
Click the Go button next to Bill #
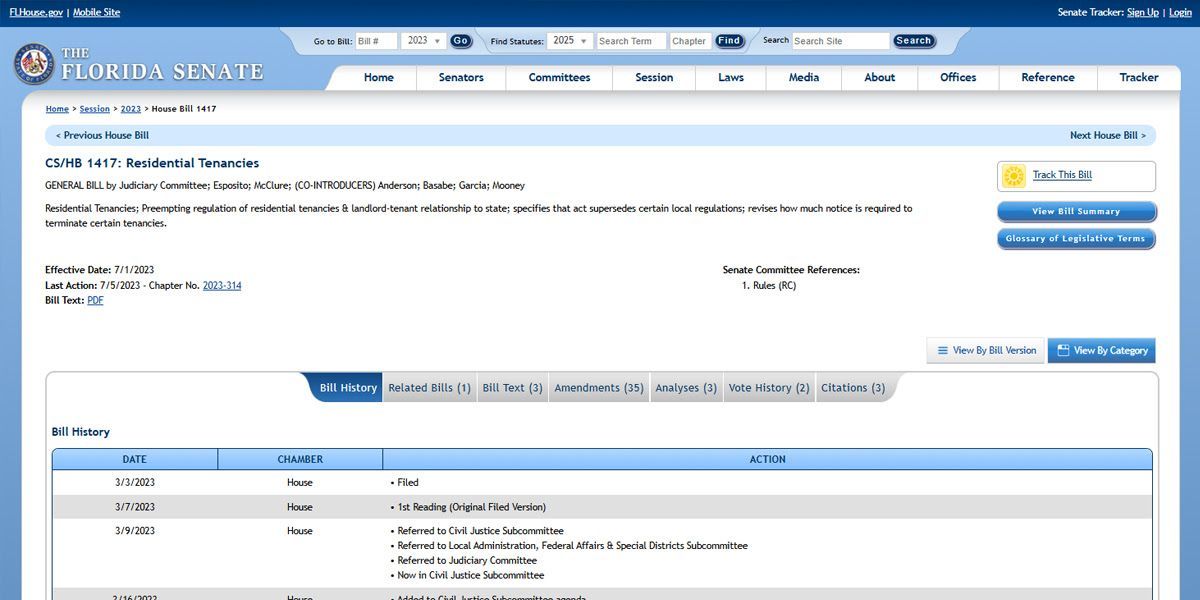point(461,41)
